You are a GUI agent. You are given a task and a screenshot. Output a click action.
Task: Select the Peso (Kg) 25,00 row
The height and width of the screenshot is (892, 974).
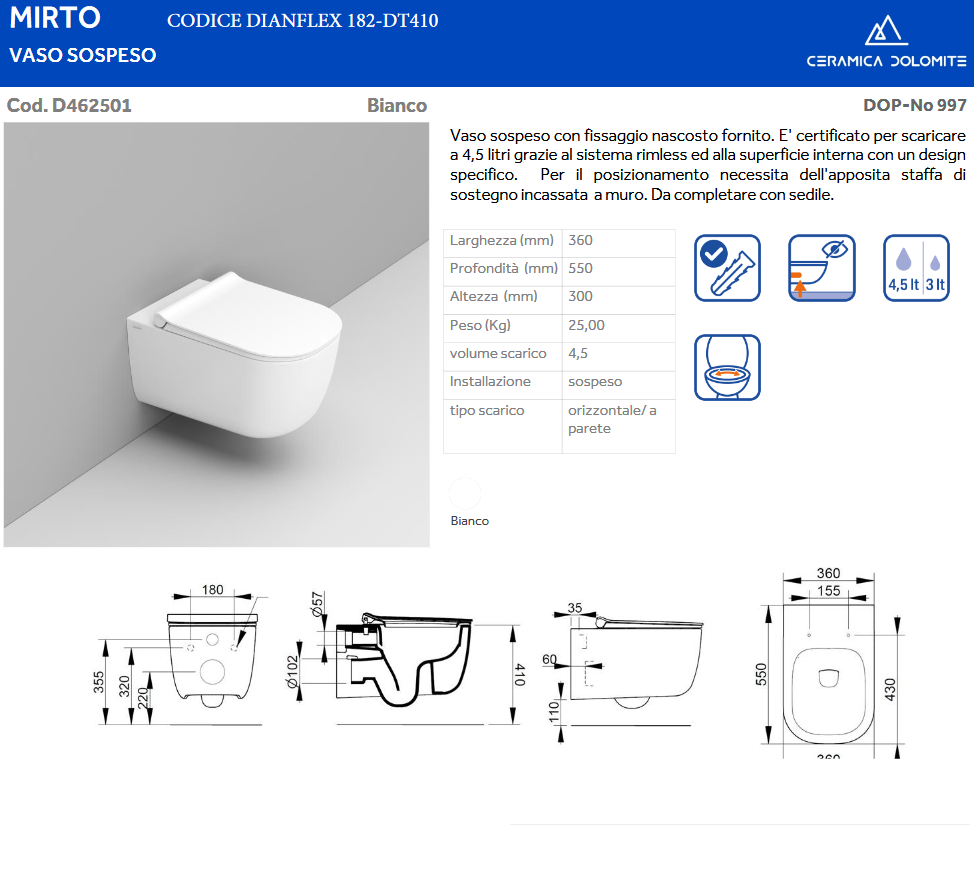(558, 326)
